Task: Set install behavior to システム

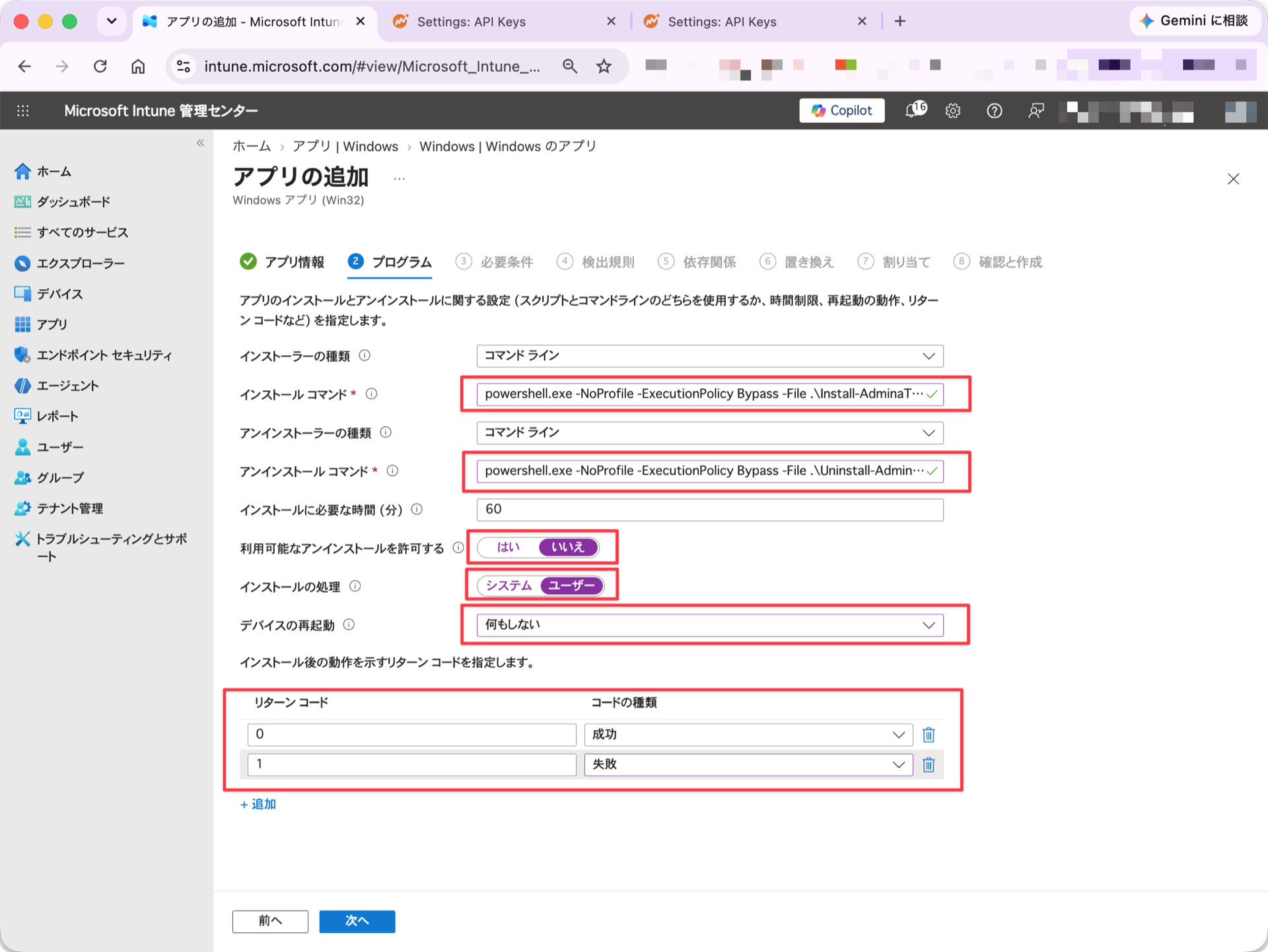Action: (x=509, y=586)
